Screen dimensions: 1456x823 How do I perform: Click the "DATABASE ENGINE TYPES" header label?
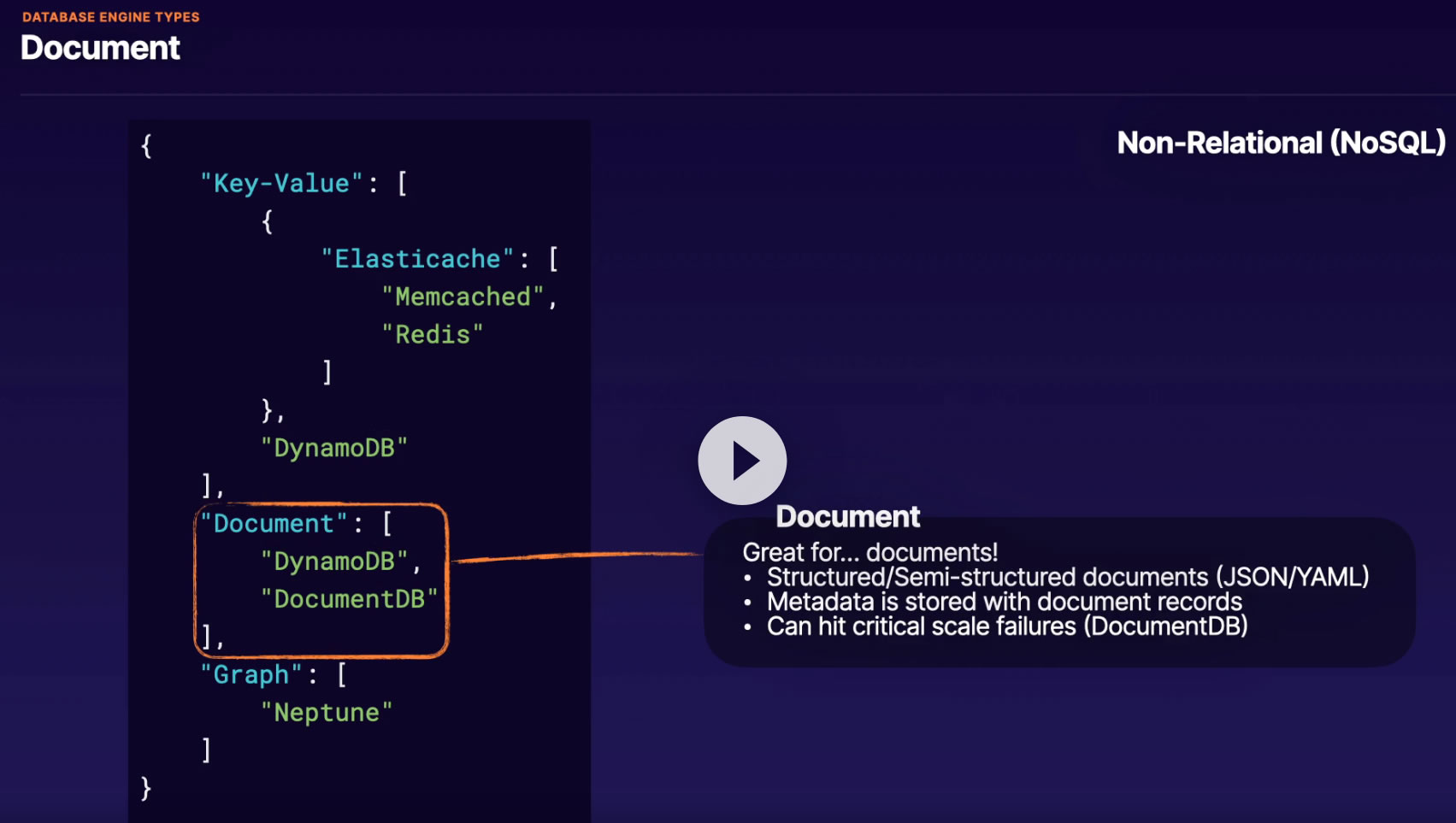point(111,17)
